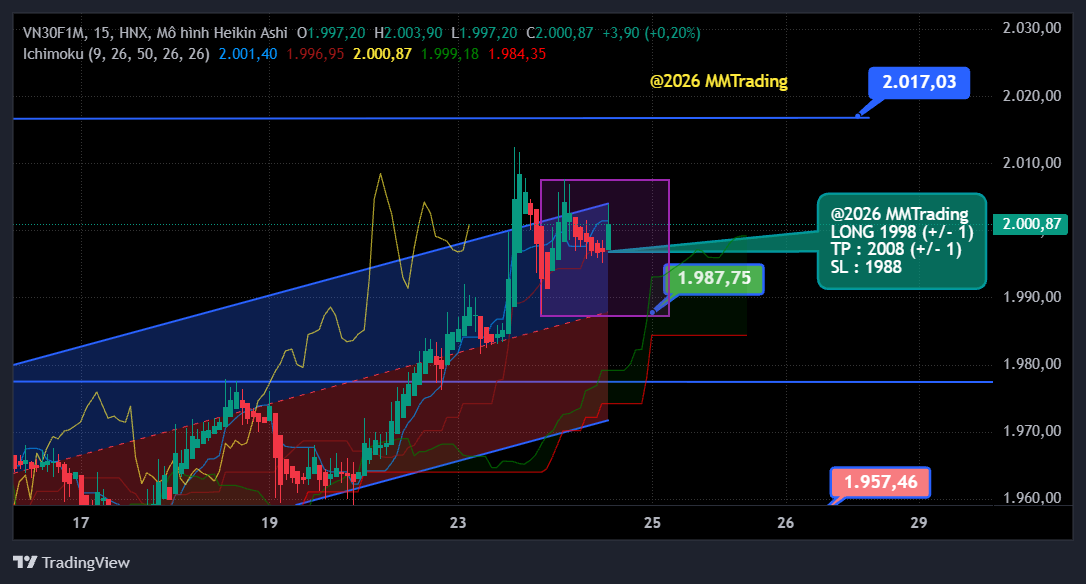Select the 1.987,75 green price callout
The width and height of the screenshot is (1086, 584).
pyautogui.click(x=714, y=278)
